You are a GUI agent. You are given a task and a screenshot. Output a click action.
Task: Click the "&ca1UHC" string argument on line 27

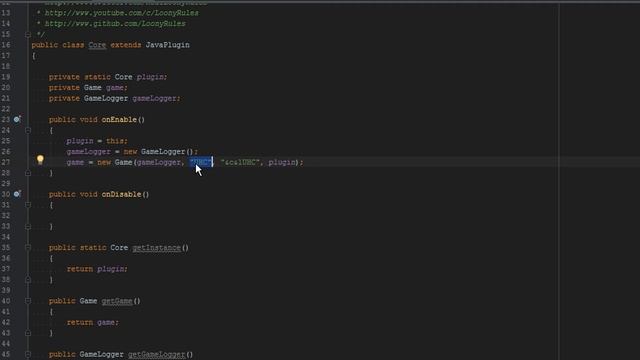(240, 162)
